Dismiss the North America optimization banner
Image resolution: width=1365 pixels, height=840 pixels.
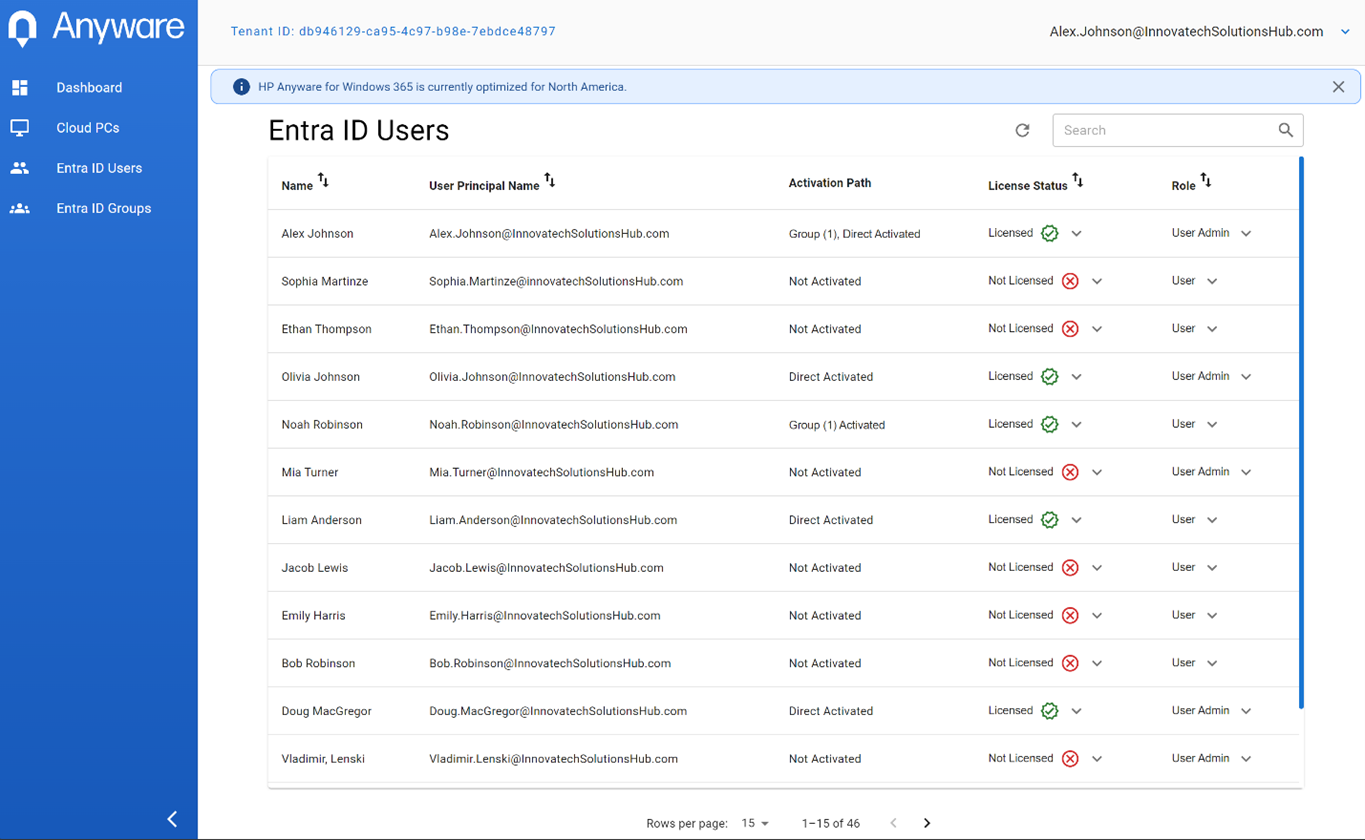point(1338,87)
